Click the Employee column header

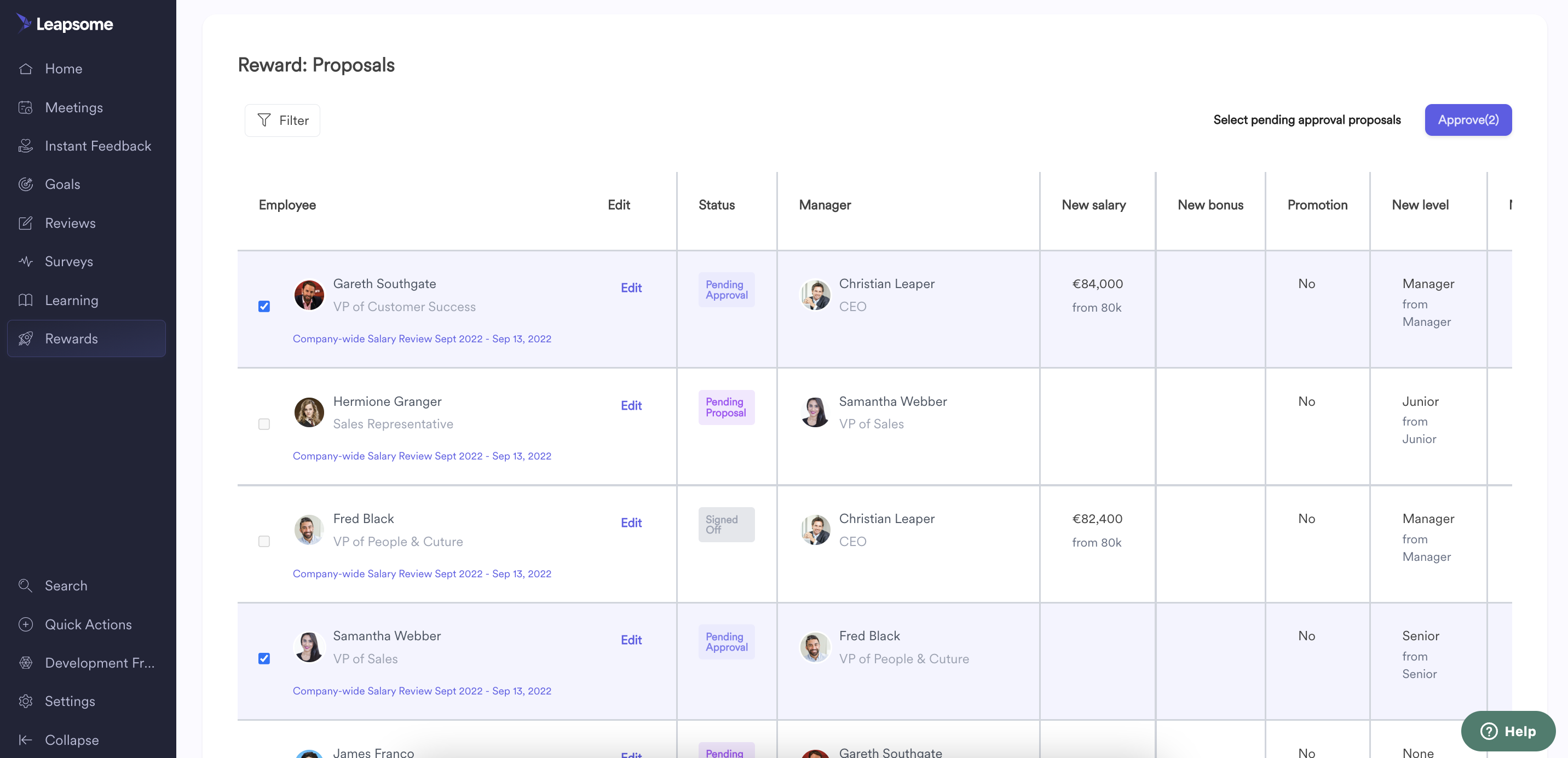[x=287, y=205]
